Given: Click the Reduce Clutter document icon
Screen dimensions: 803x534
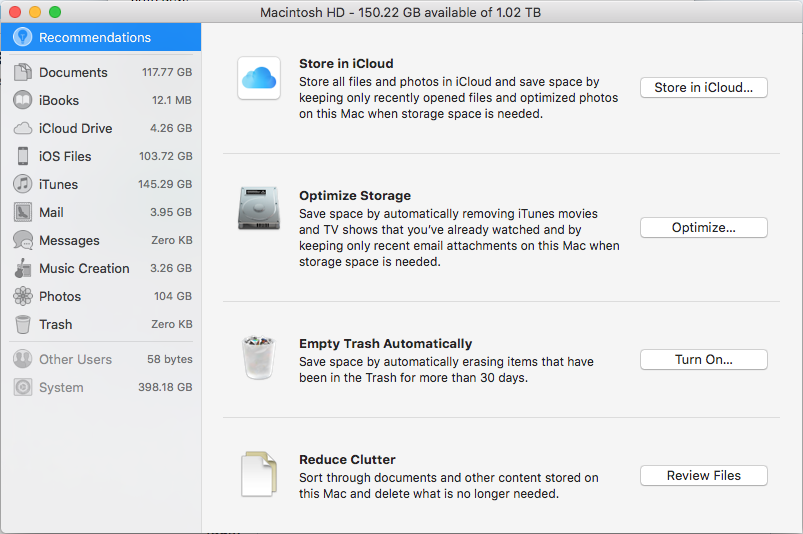Looking at the screenshot, I should pyautogui.click(x=259, y=474).
